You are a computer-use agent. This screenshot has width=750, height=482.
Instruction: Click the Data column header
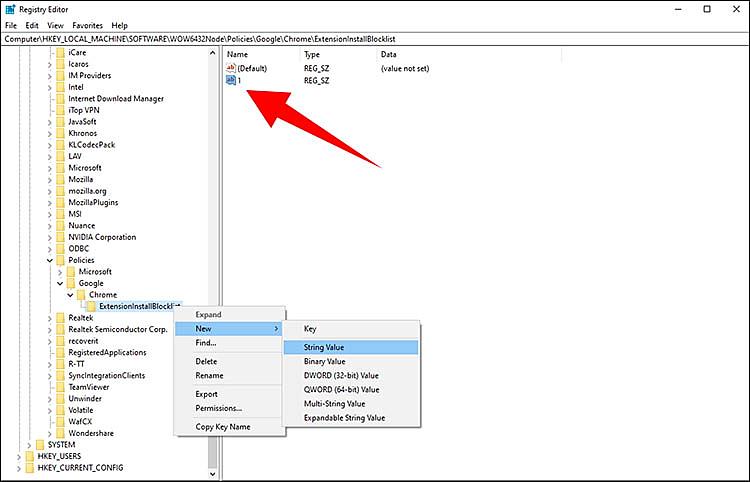pos(469,55)
